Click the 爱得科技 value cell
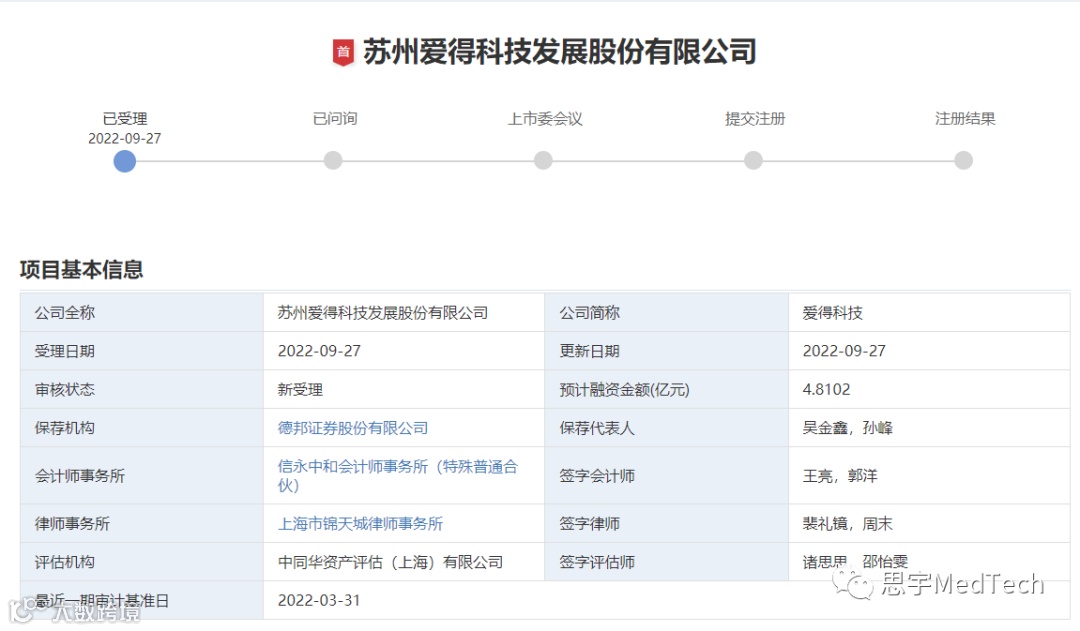The width and height of the screenshot is (1080, 631). [929, 313]
